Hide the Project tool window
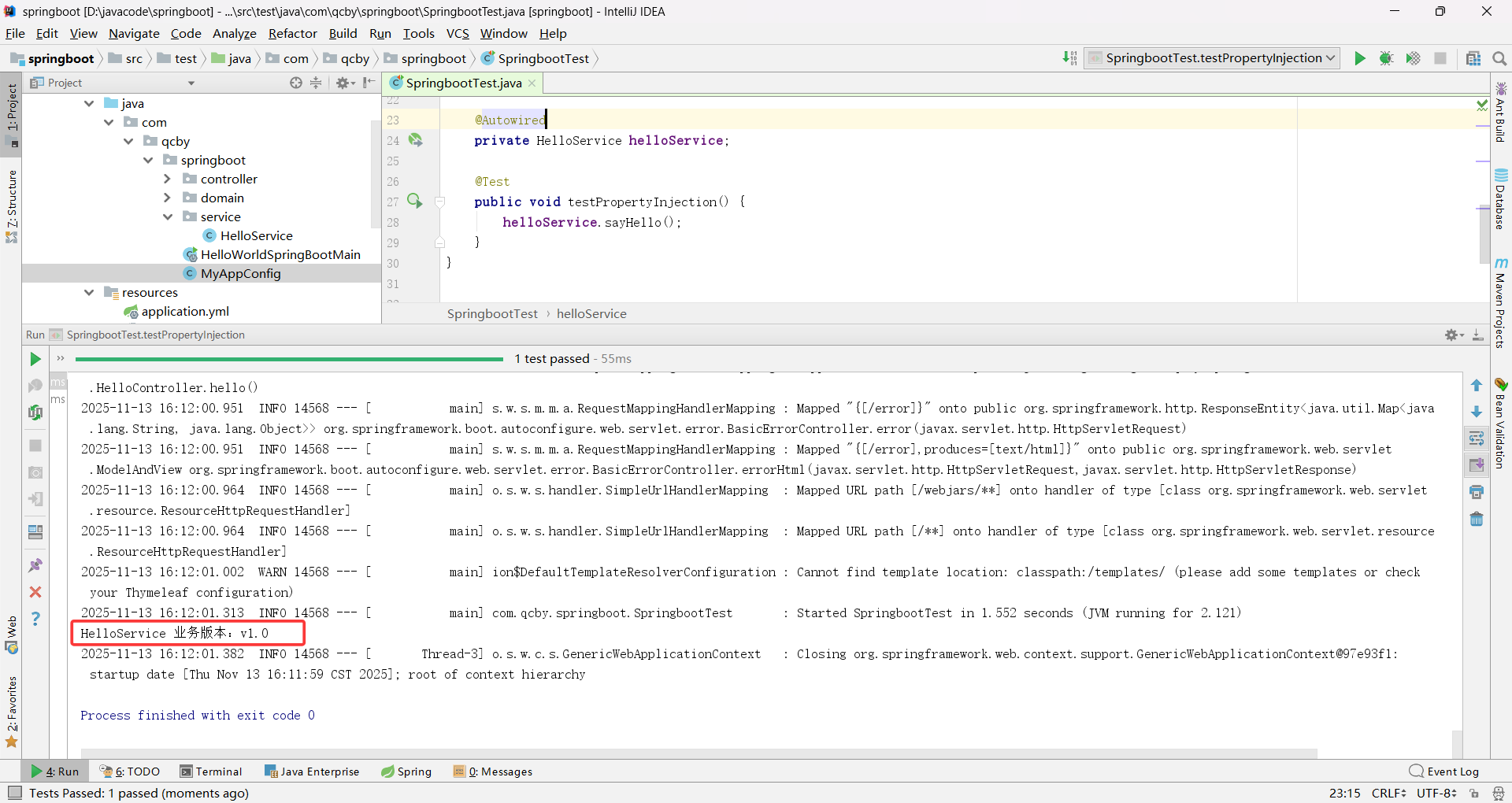1512x803 pixels. [x=369, y=83]
